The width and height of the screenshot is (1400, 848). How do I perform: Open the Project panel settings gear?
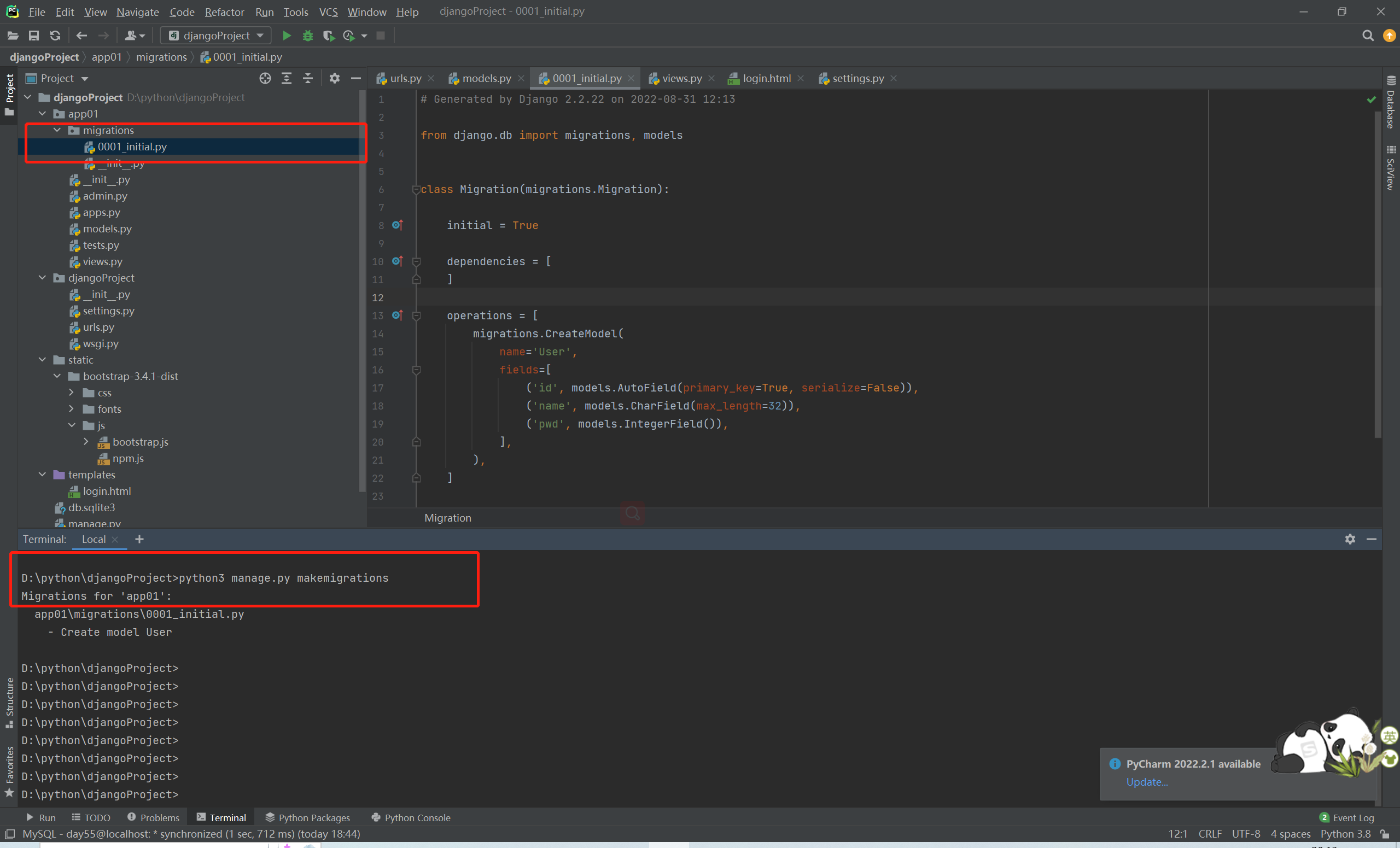pyautogui.click(x=334, y=78)
